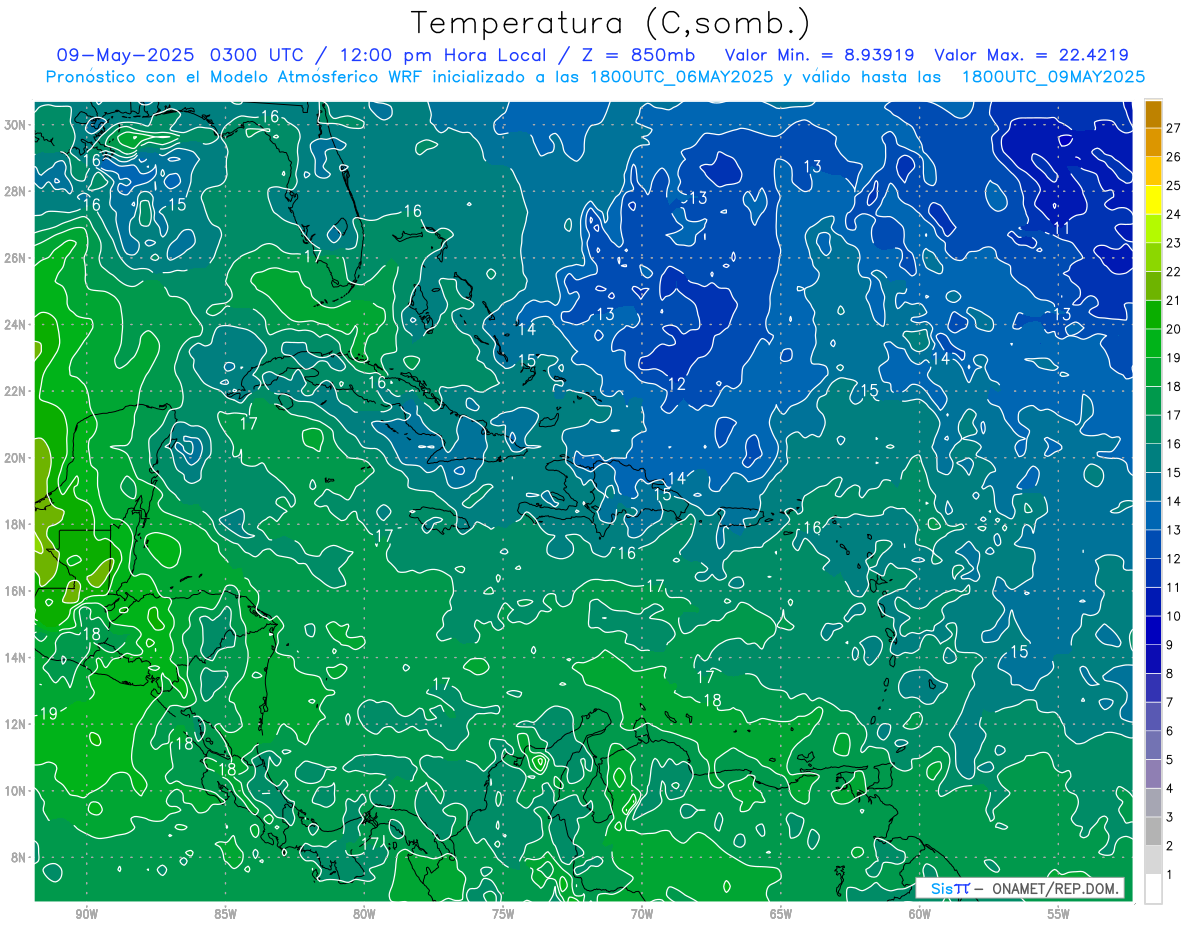Click the color bar label 22
Viewport: 1200px width, 927px height.
click(x=1174, y=271)
